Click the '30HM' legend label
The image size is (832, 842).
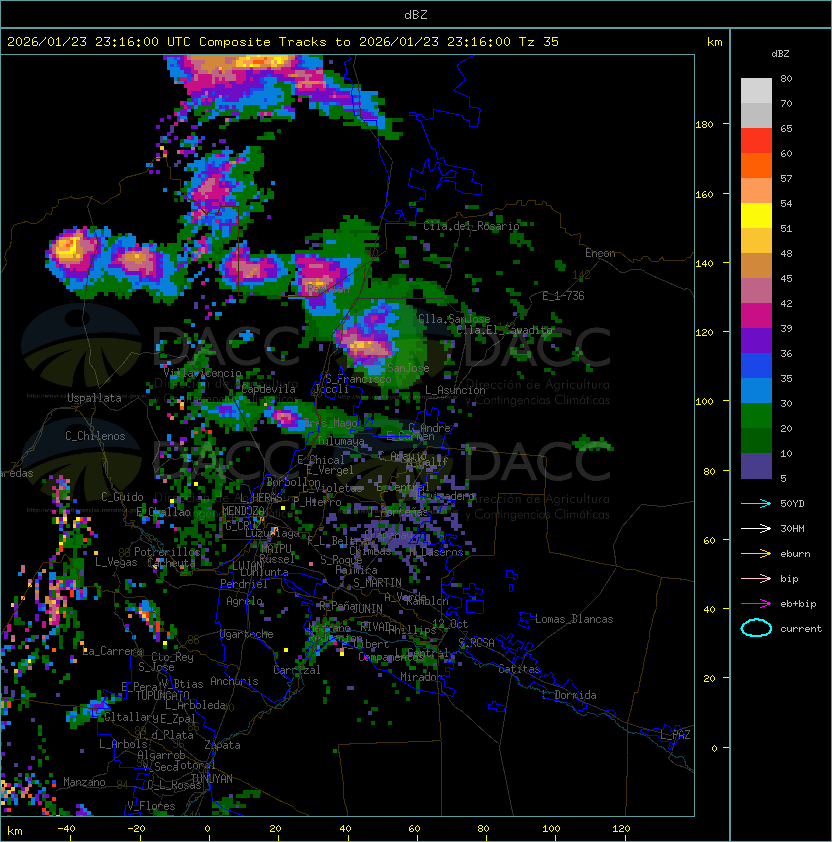click(792, 529)
